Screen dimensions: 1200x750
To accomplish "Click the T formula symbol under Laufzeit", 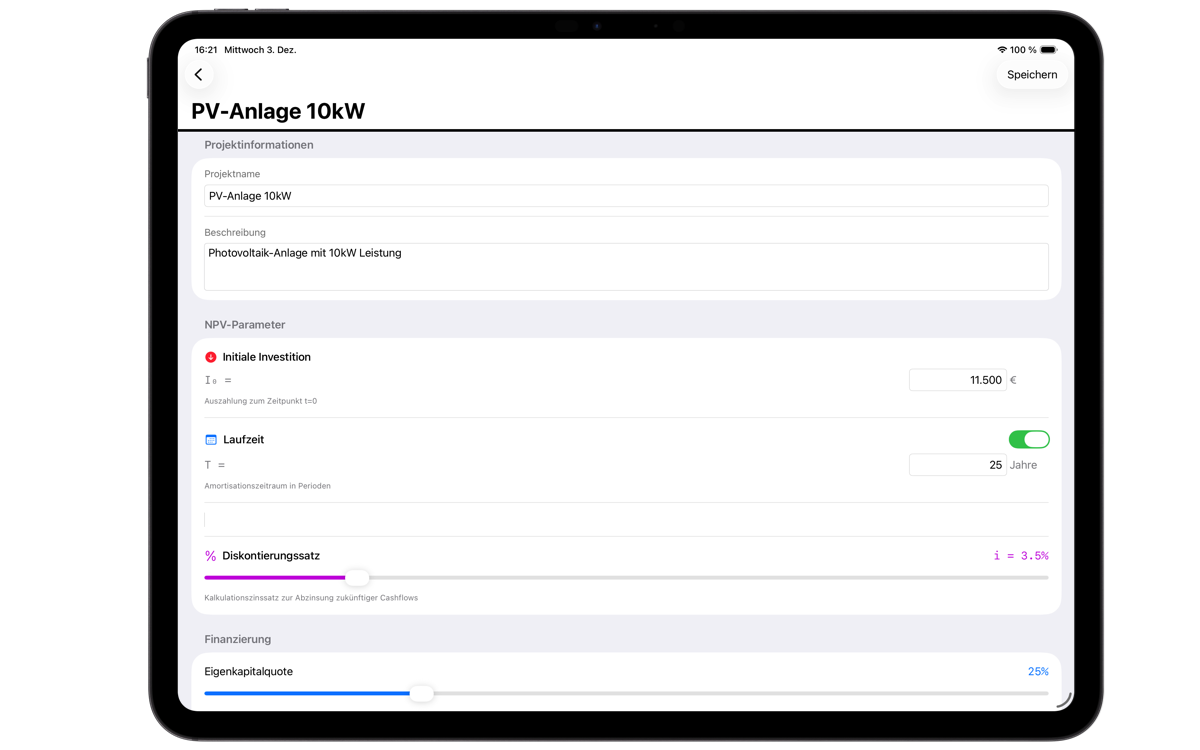I will (x=208, y=464).
